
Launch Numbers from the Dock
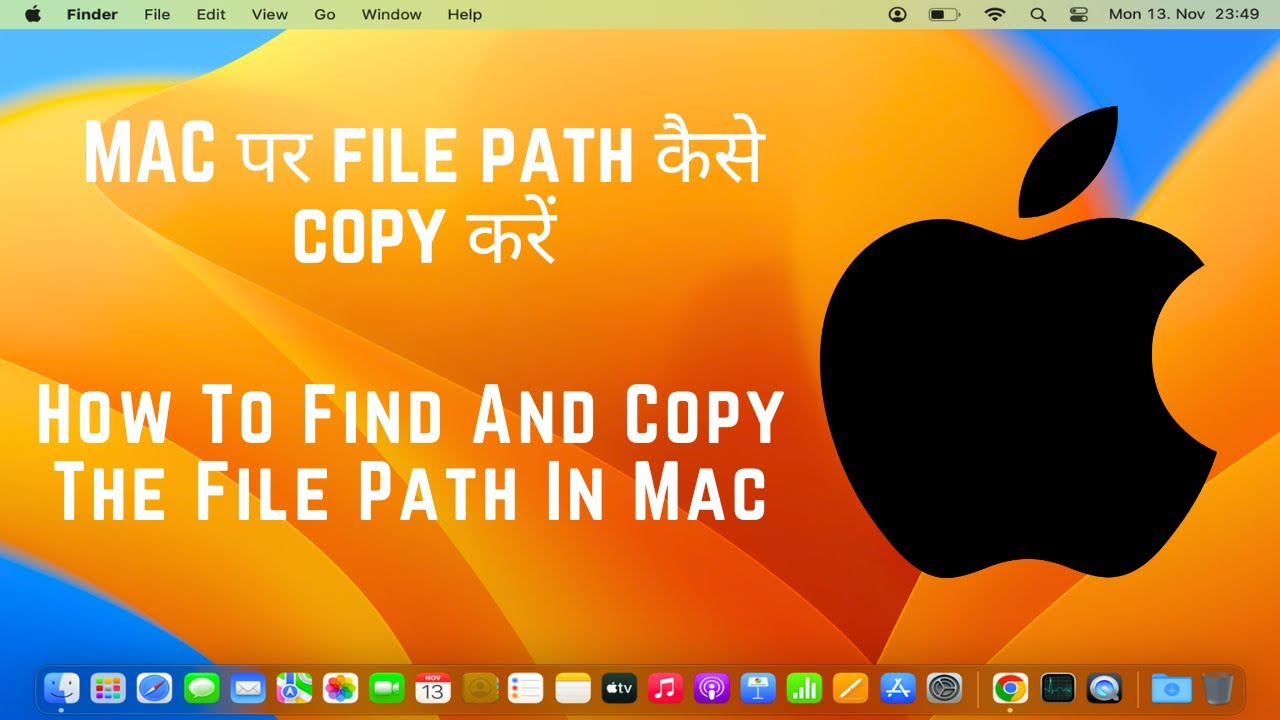(804, 688)
